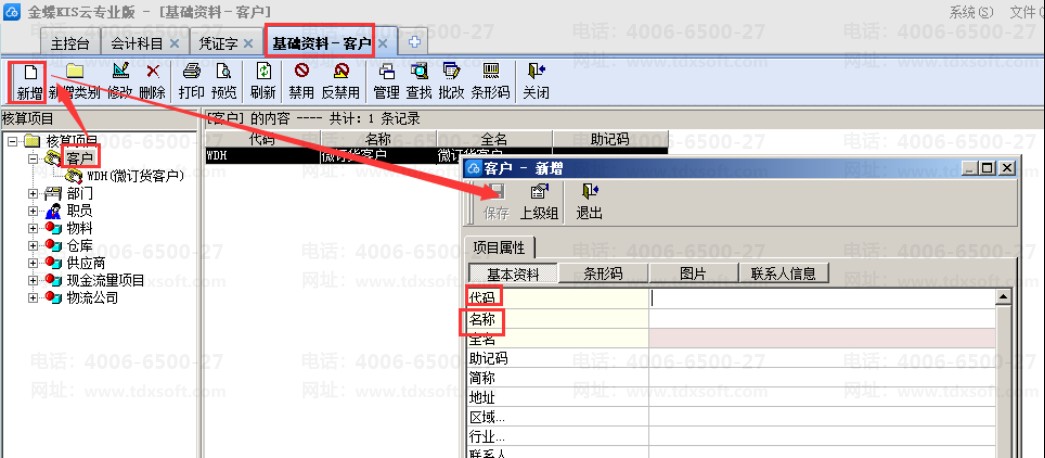Expand the 现金流量项目 tree node

pyautogui.click(x=33, y=280)
